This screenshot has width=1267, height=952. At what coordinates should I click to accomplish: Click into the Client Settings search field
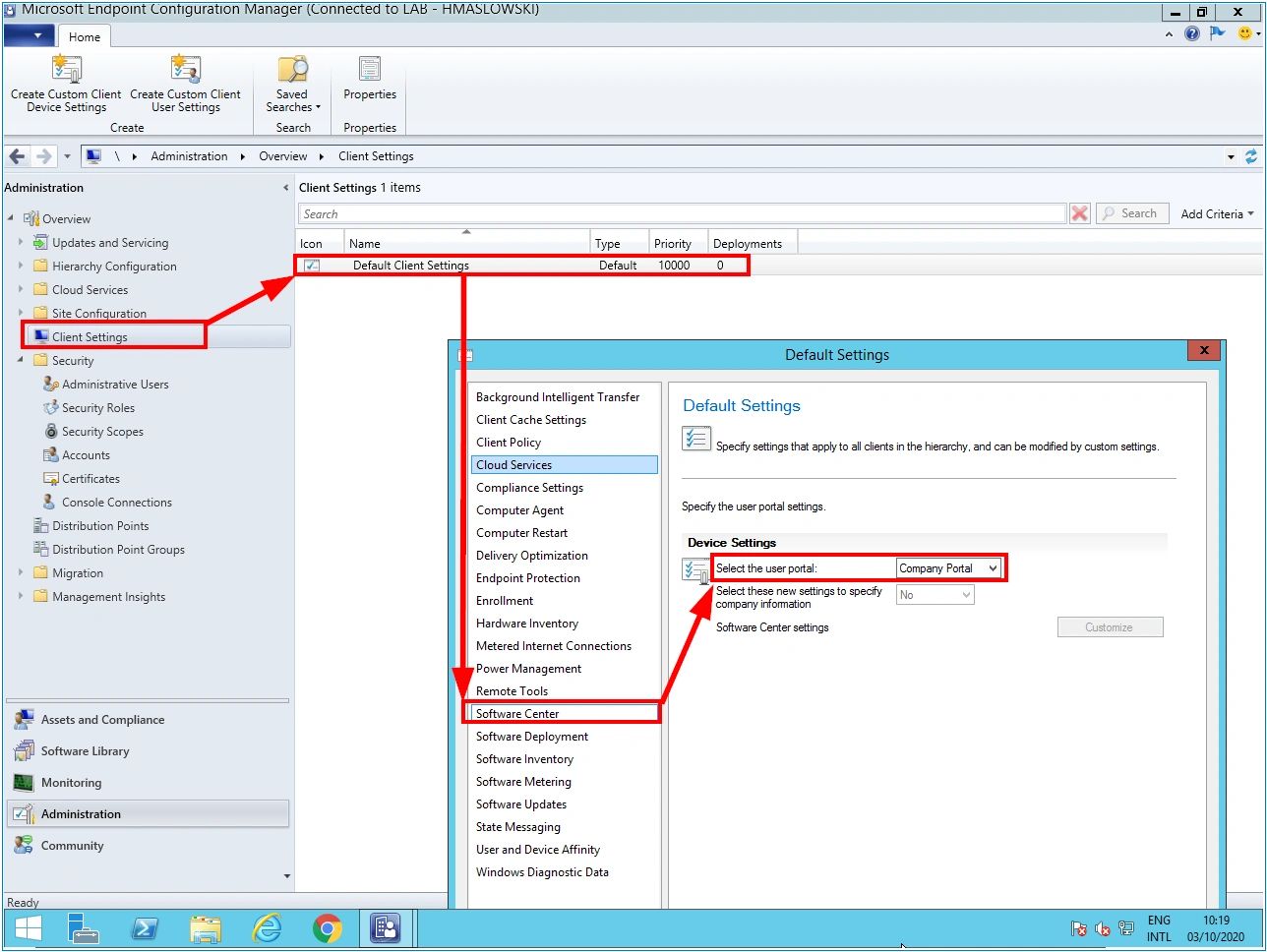pyautogui.click(x=682, y=213)
